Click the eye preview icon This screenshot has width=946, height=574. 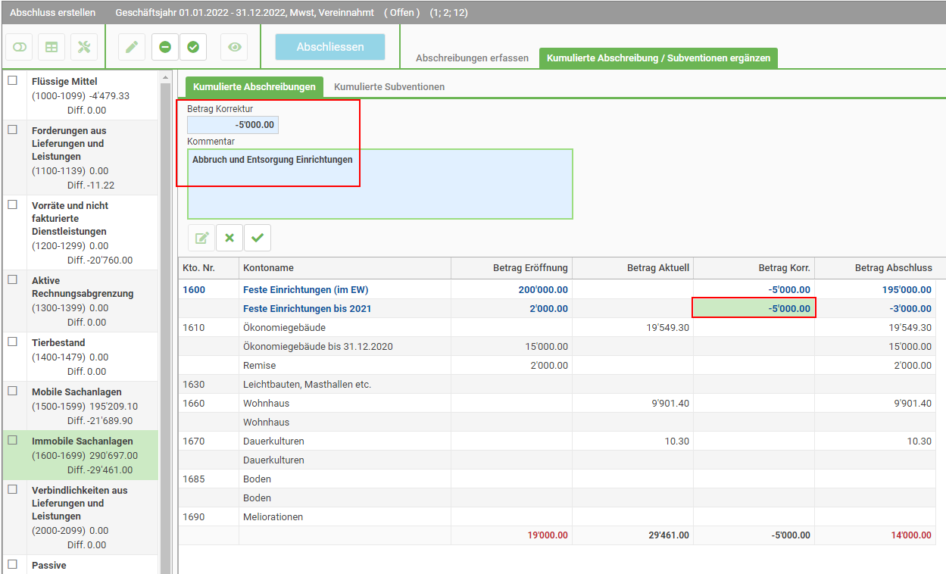click(235, 47)
